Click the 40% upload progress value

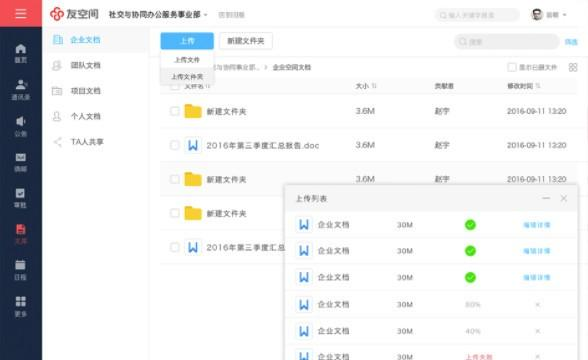click(x=472, y=331)
